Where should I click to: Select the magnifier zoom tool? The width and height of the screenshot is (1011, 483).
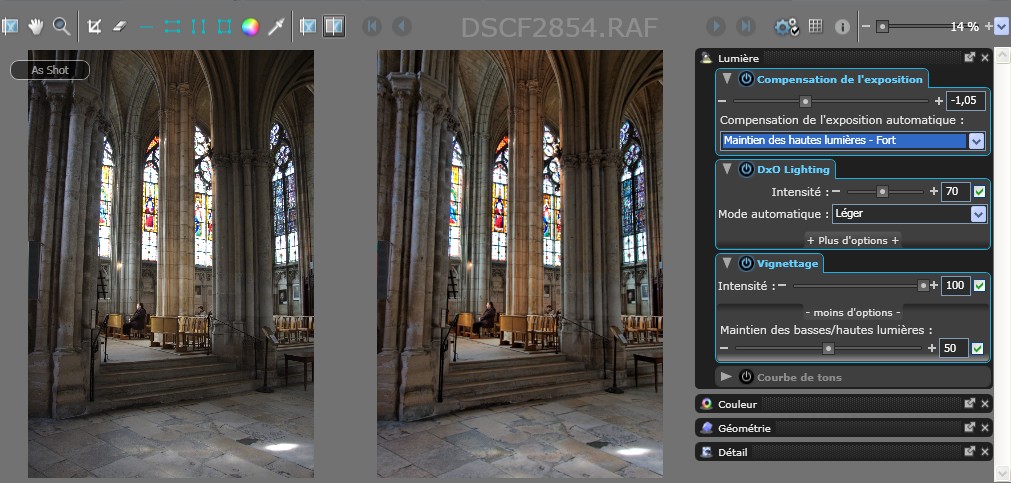coord(61,26)
